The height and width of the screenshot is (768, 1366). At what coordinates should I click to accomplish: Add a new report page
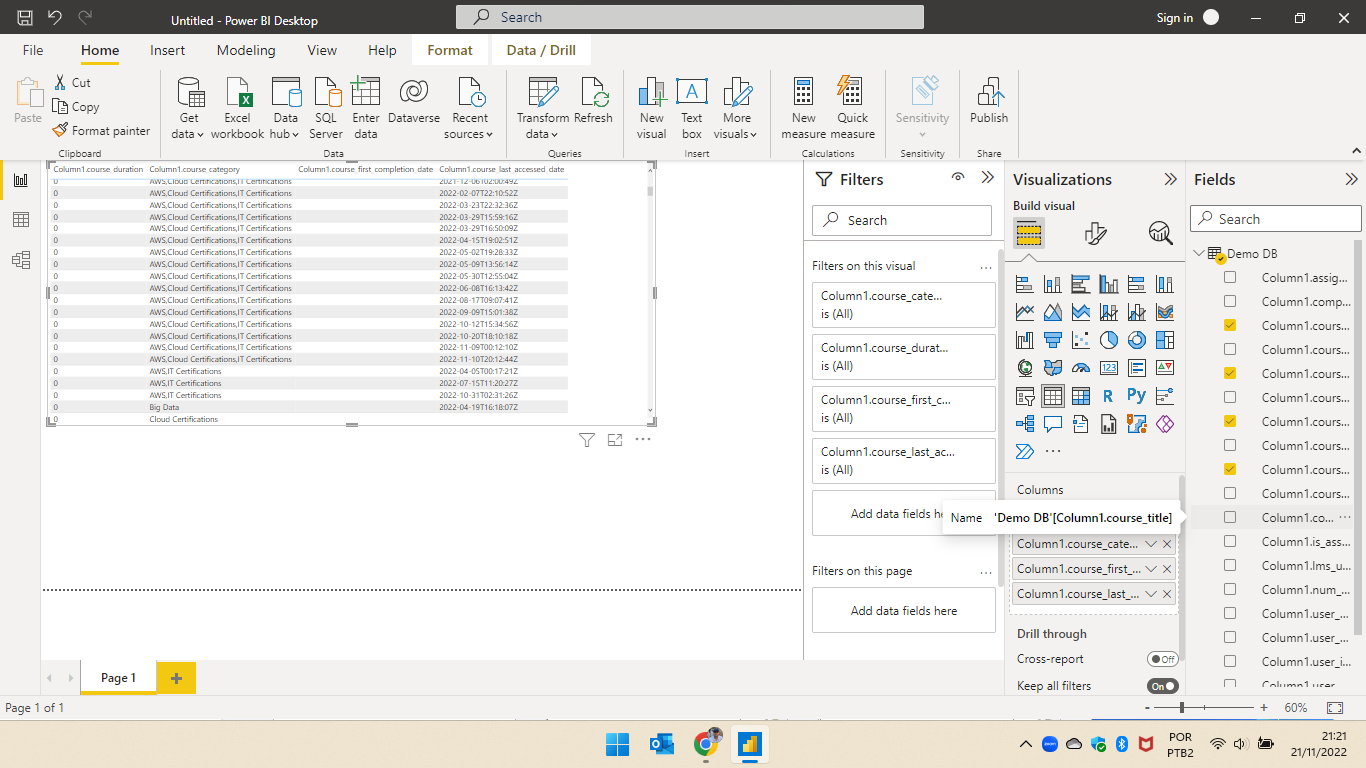click(176, 678)
